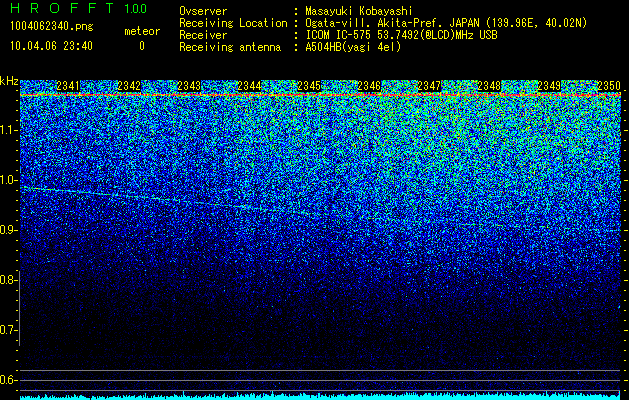Click the 1.0 frequency axis label
The width and height of the screenshot is (629, 400).
pyautogui.click(x=8, y=180)
